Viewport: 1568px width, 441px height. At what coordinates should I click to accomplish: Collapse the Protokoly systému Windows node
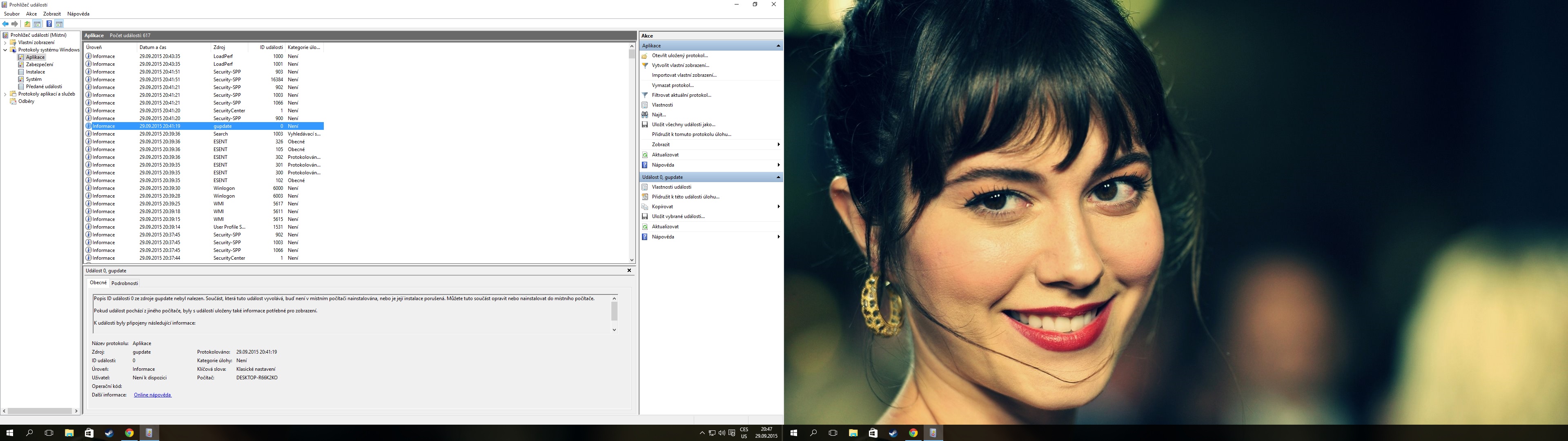tap(5, 50)
